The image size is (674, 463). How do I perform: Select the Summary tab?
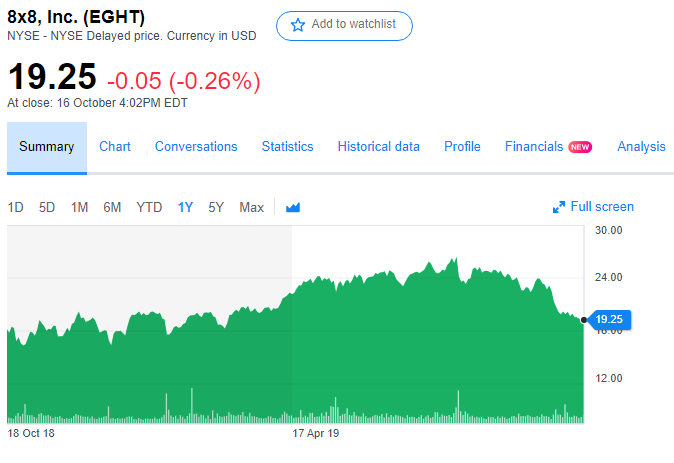pos(47,147)
